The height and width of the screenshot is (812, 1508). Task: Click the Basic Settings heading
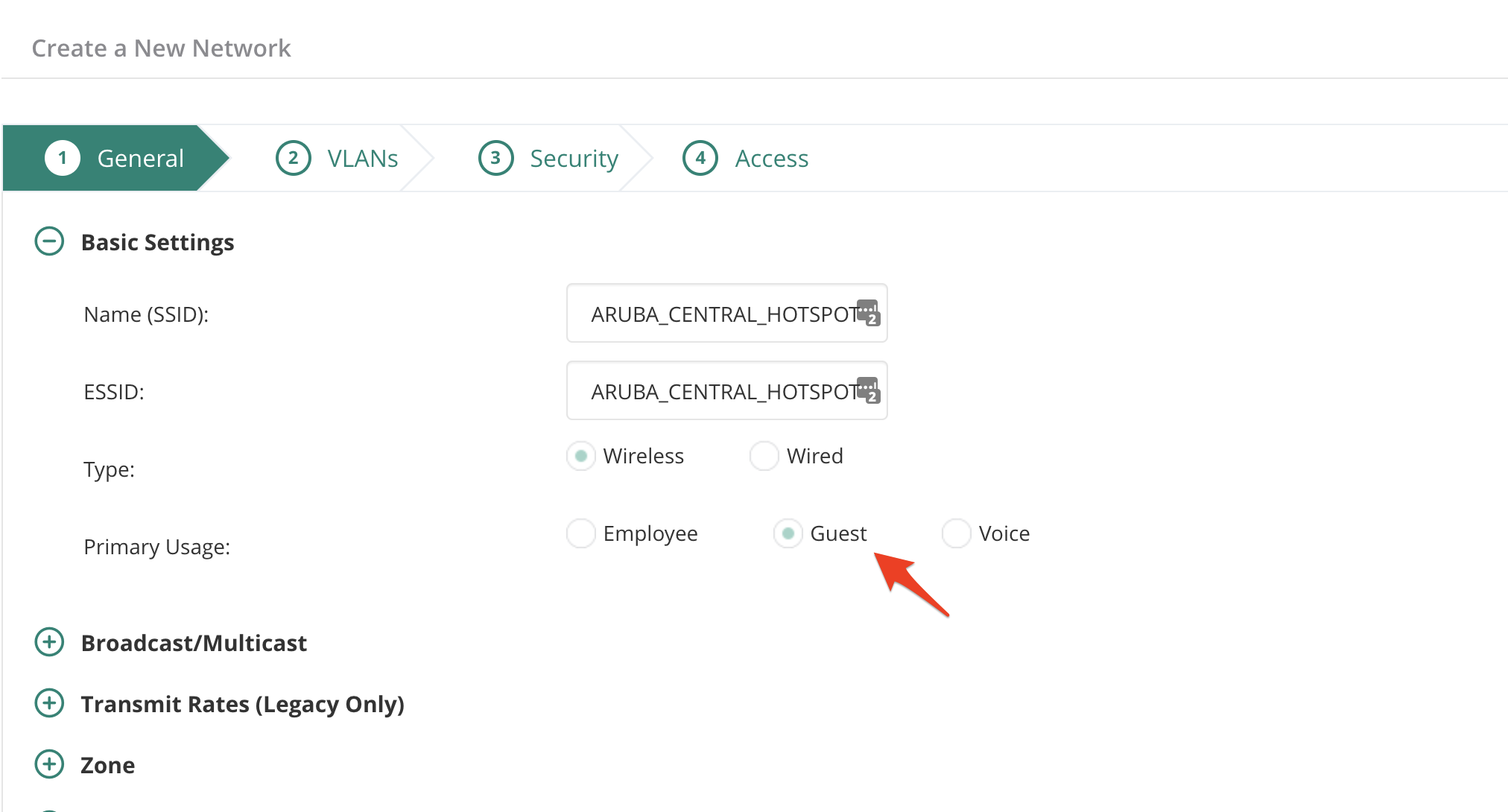157,242
